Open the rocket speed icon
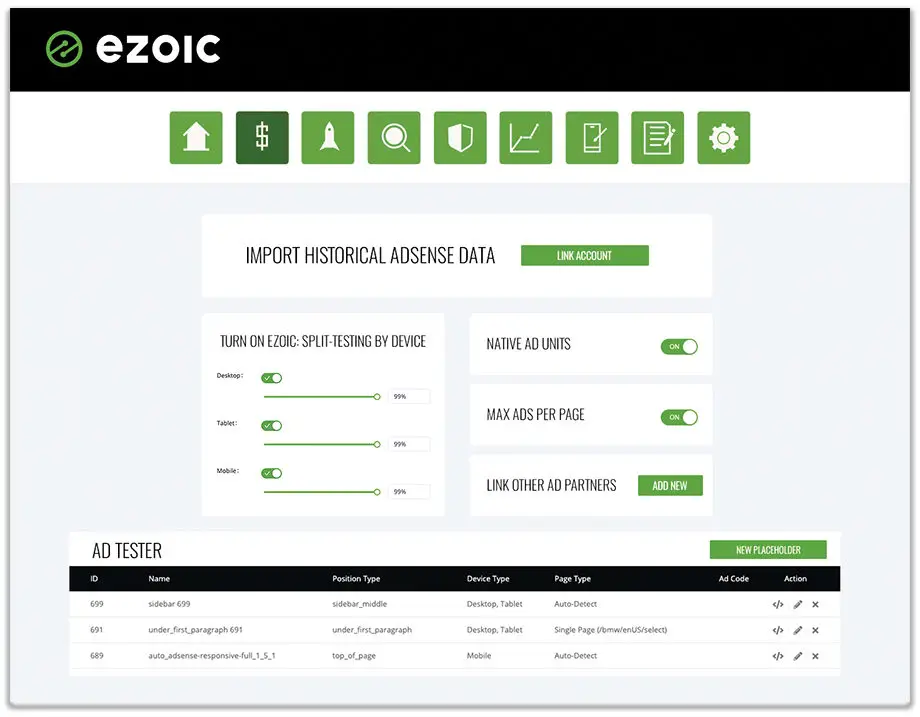Screen dimensions: 920x717 click(328, 138)
